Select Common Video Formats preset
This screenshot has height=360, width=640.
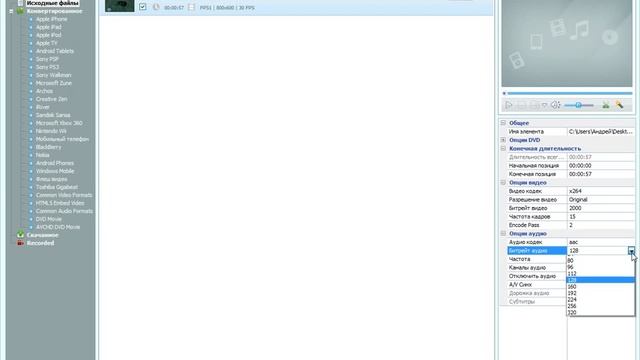64,195
